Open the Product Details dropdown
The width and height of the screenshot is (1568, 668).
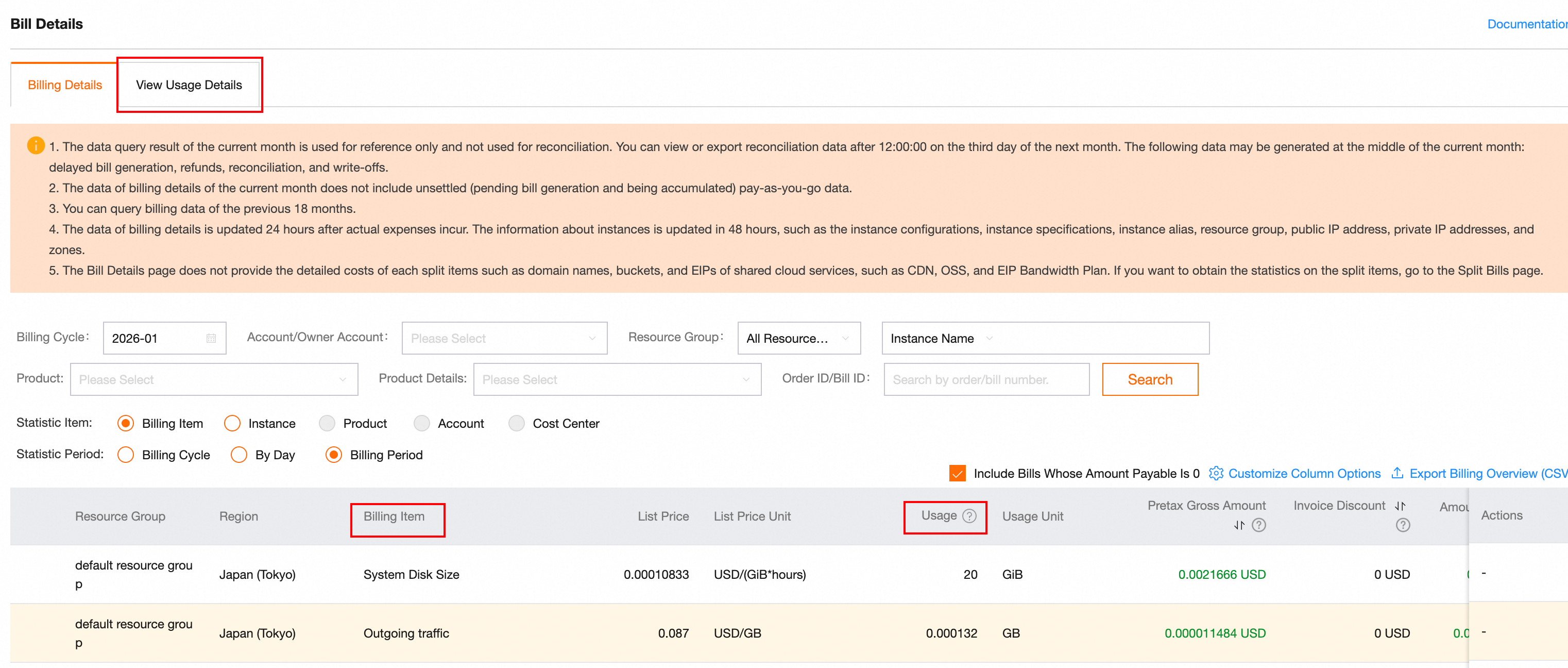click(x=616, y=379)
